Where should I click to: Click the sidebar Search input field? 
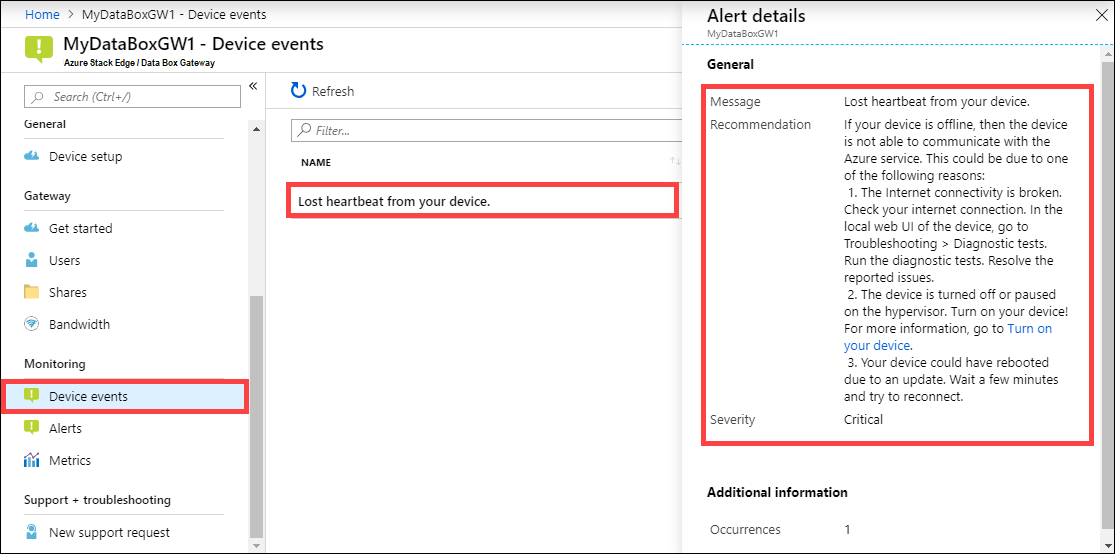132,97
